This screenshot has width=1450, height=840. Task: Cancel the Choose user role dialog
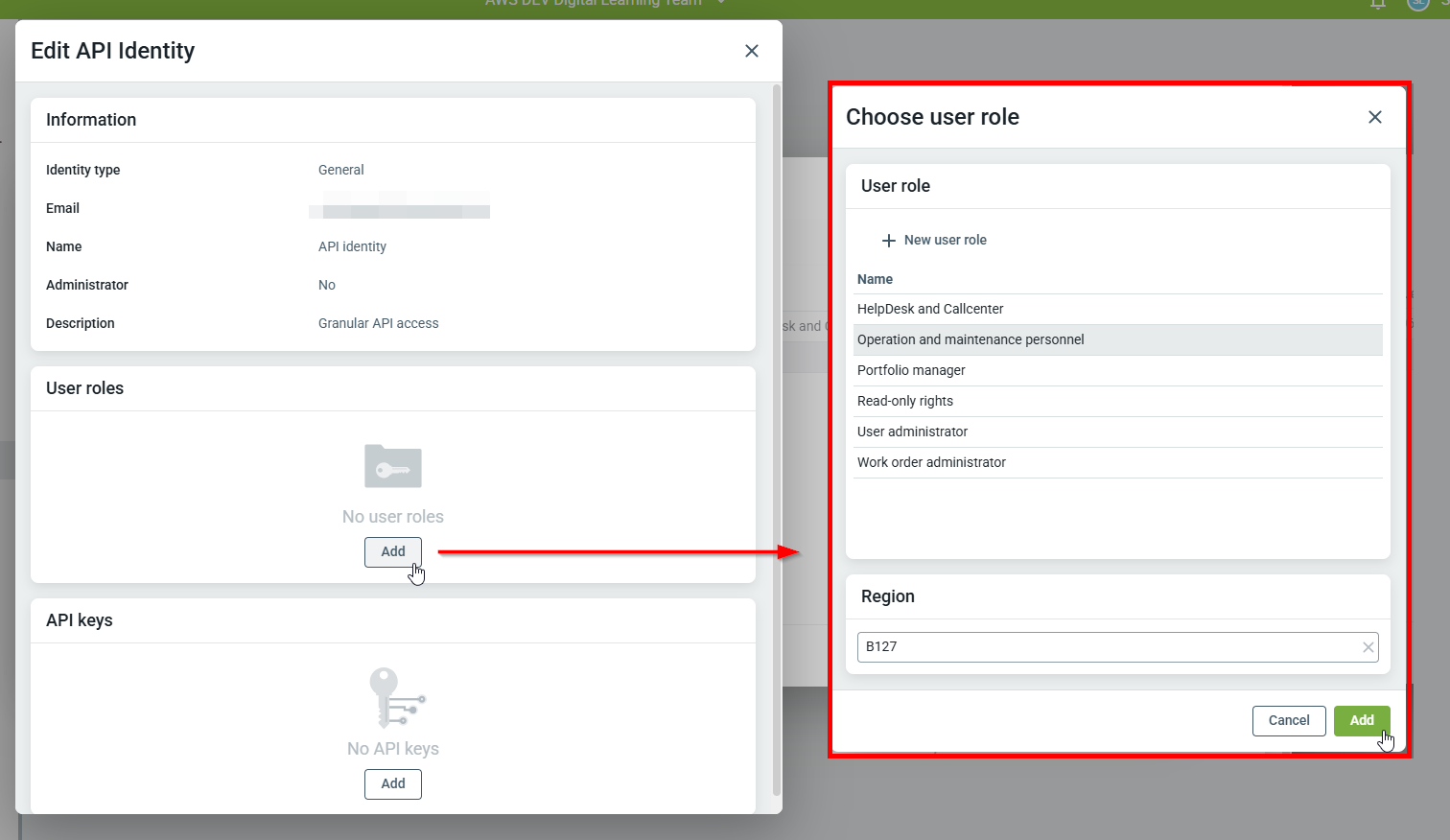coord(1288,721)
